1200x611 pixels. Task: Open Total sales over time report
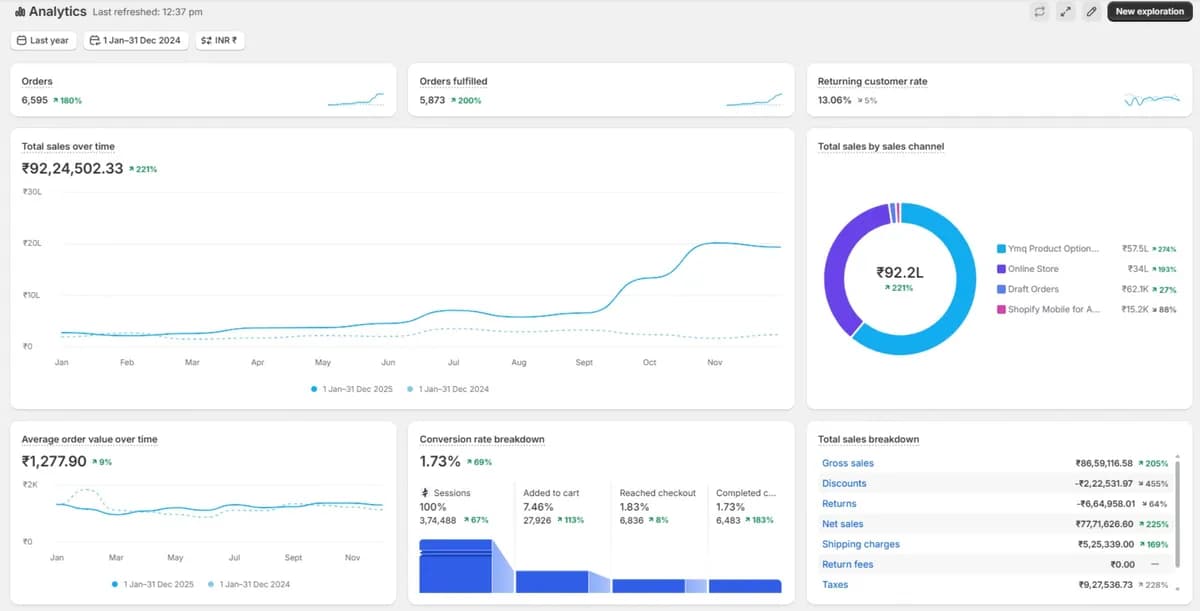68,146
